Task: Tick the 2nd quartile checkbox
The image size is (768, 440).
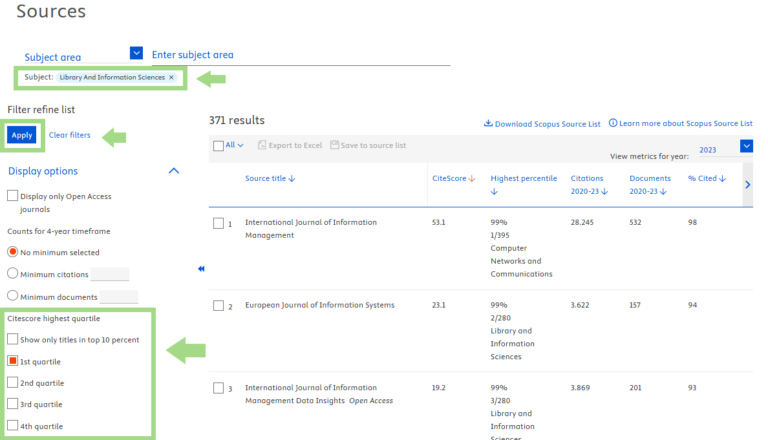Action: tap(12, 382)
